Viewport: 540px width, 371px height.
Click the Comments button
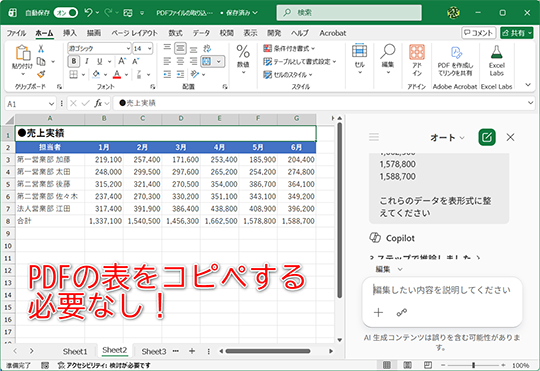click(x=478, y=33)
